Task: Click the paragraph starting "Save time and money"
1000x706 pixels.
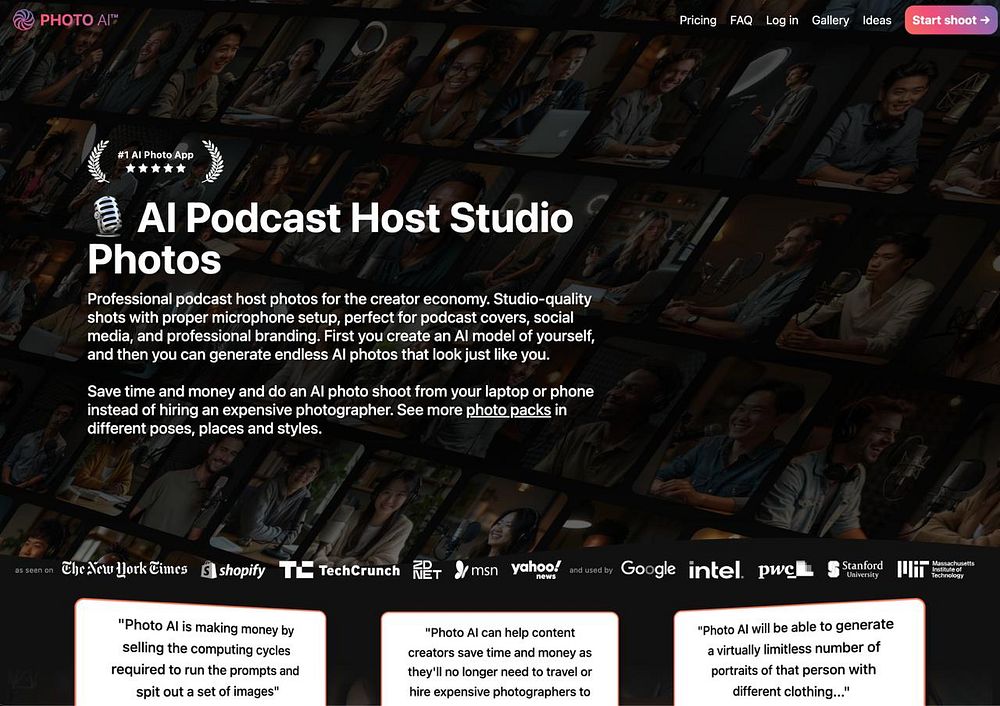Action: coord(341,410)
